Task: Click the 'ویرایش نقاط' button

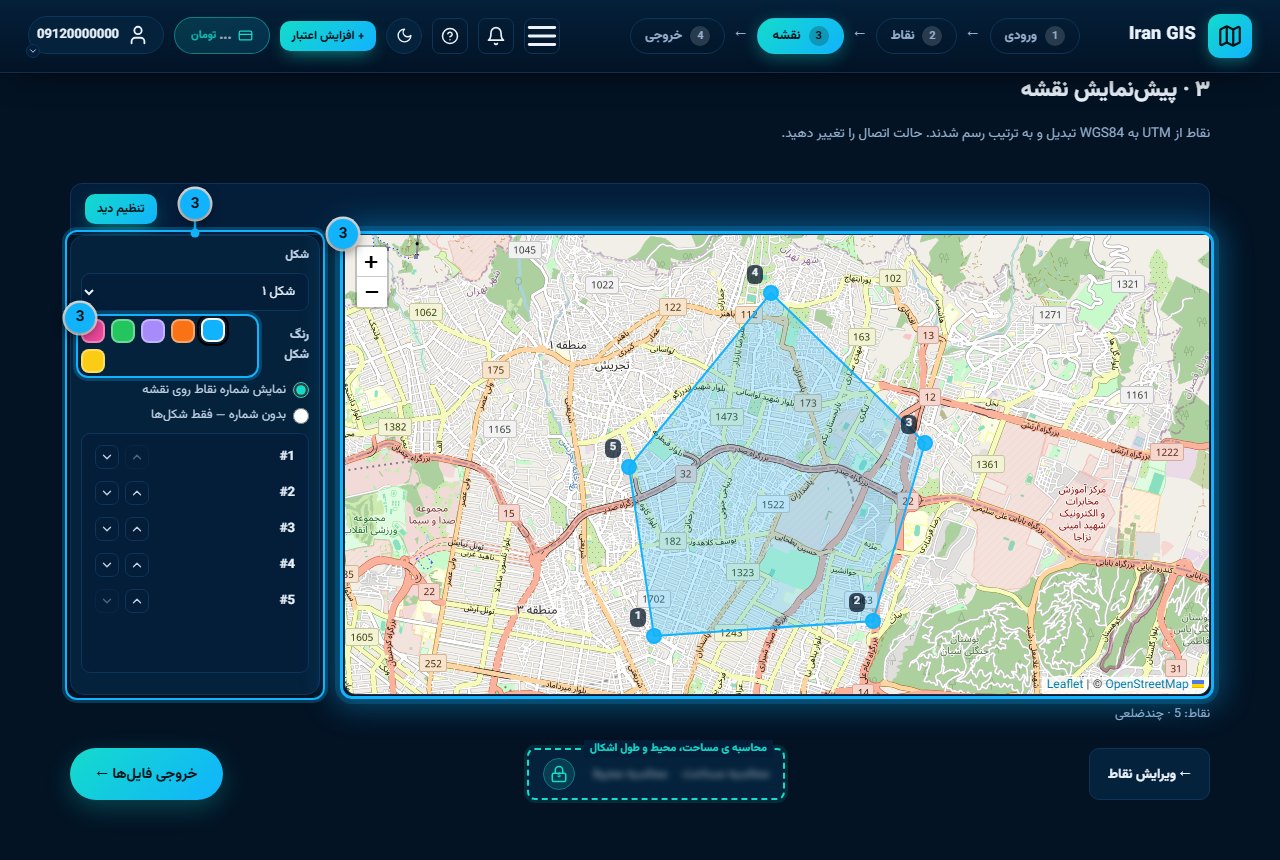Action: (x=1149, y=774)
